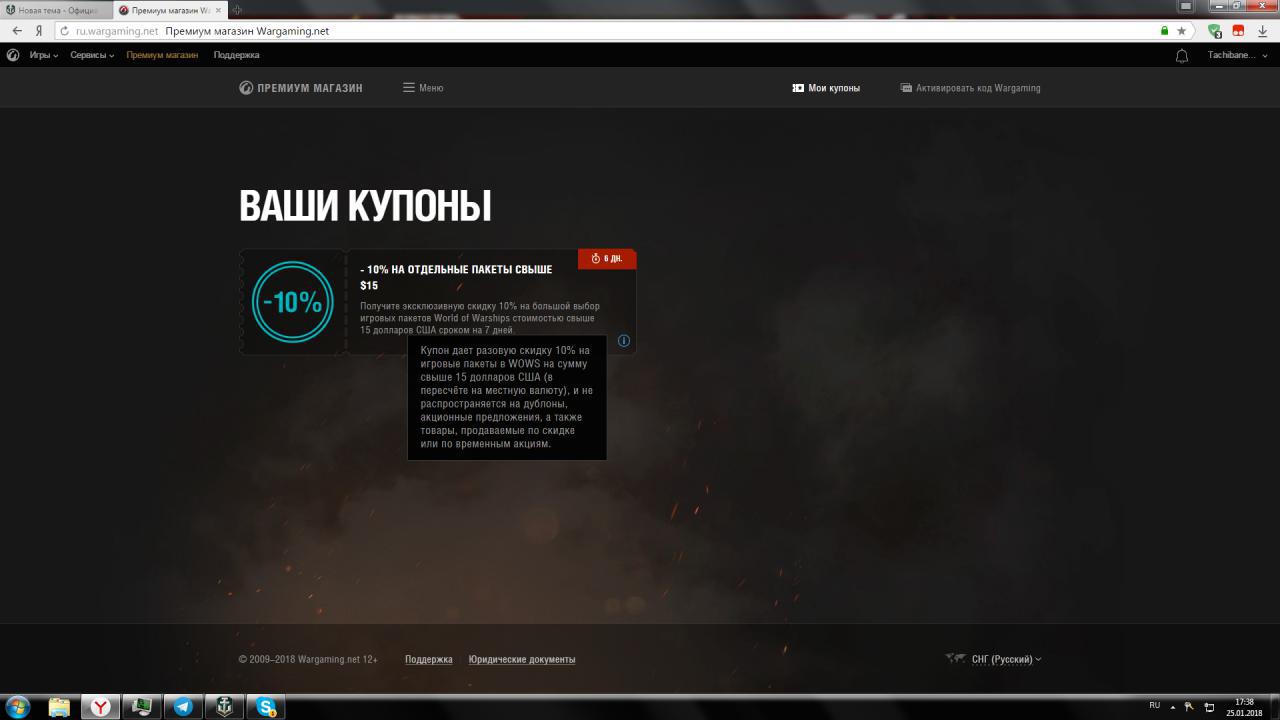Expand the Сервисы dropdown menu
Viewport: 1280px width, 720px height.
92,55
